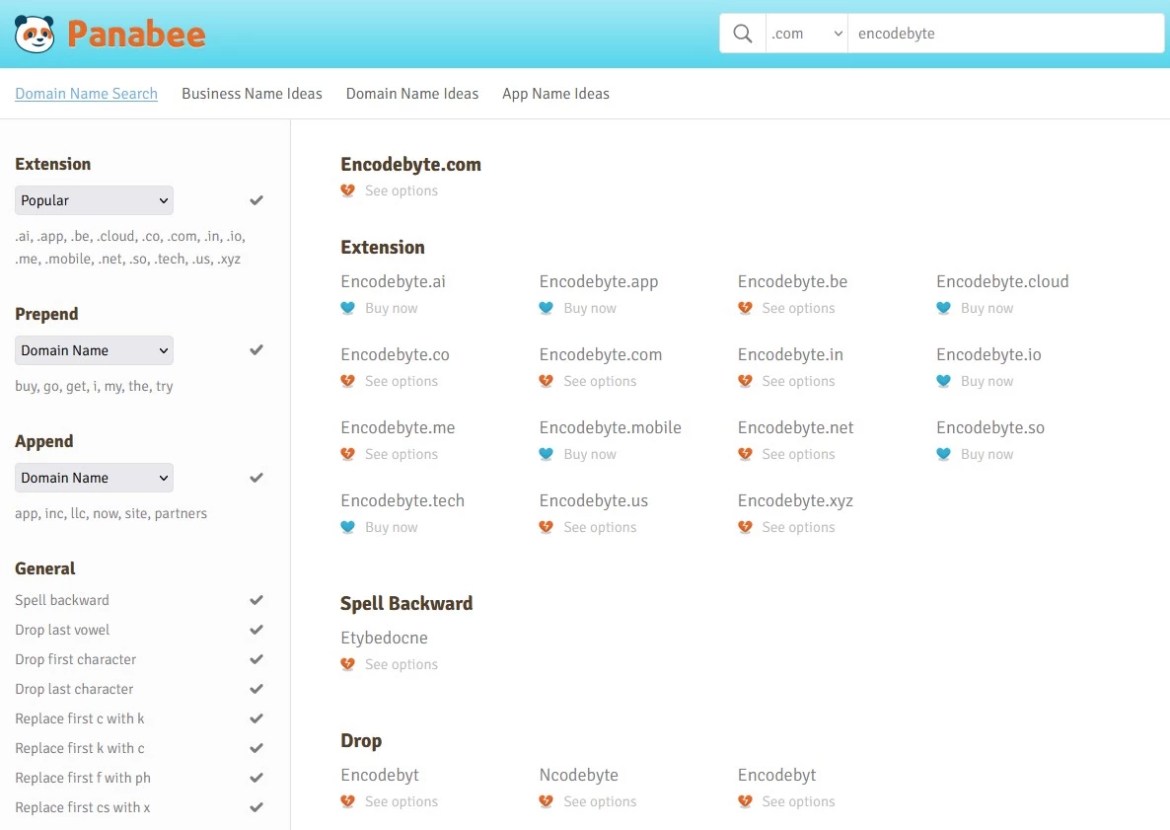This screenshot has height=830, width=1170.
Task: Click the broken heart icon under Encodebyte.com heading
Action: pyautogui.click(x=348, y=190)
